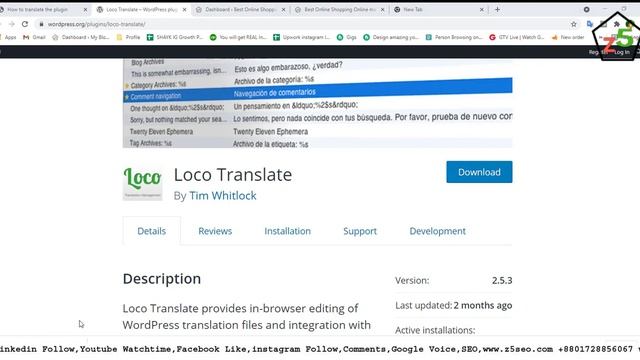Click the 'Active installations:' label
The width and height of the screenshot is (640, 360).
[x=435, y=330]
